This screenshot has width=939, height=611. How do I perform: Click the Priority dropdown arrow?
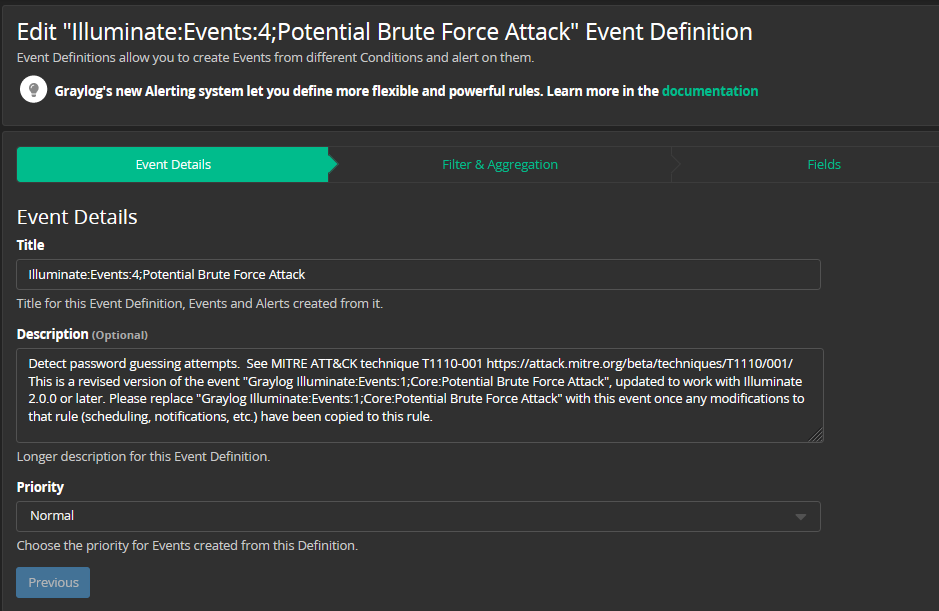coord(800,517)
